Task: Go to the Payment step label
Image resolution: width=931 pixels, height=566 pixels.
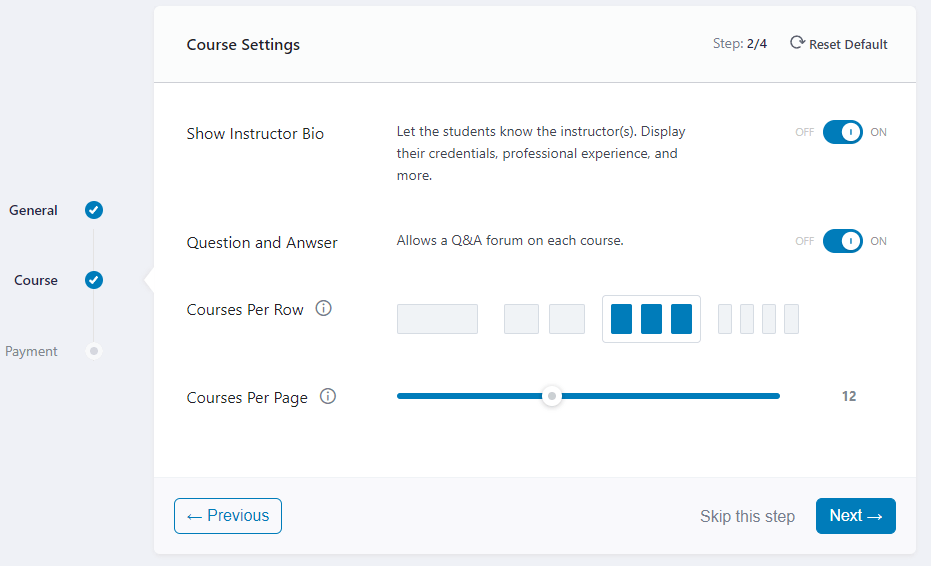Action: tap(31, 352)
